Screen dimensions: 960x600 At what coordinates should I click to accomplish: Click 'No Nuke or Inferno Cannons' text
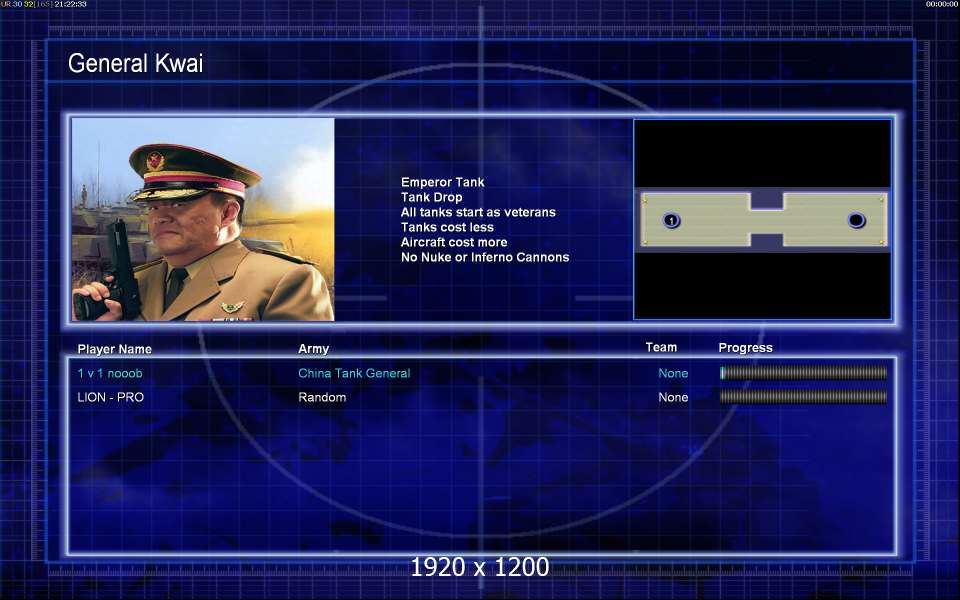[x=485, y=257]
